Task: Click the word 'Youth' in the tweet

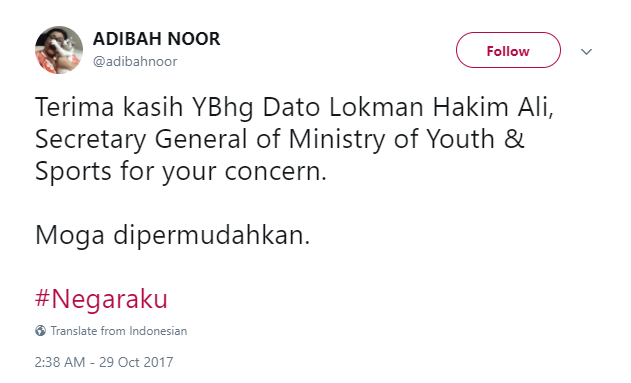Action: point(460,139)
